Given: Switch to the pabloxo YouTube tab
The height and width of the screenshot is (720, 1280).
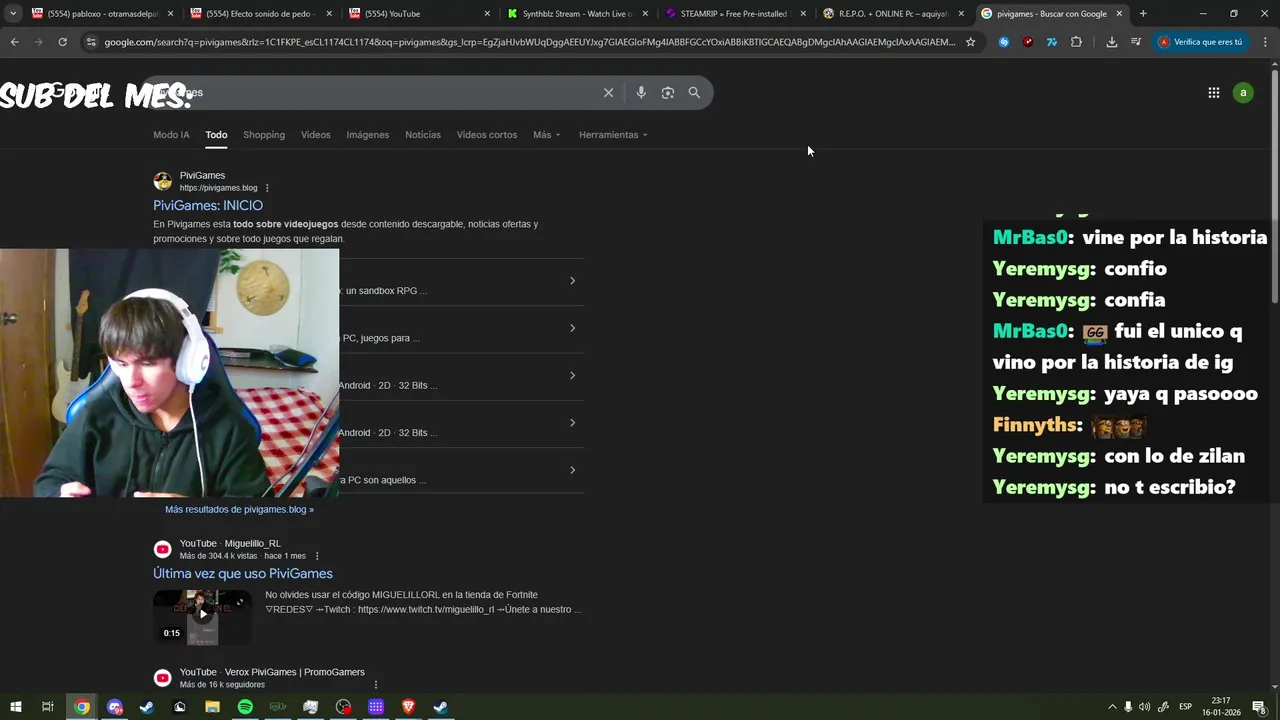Looking at the screenshot, I should [x=100, y=14].
